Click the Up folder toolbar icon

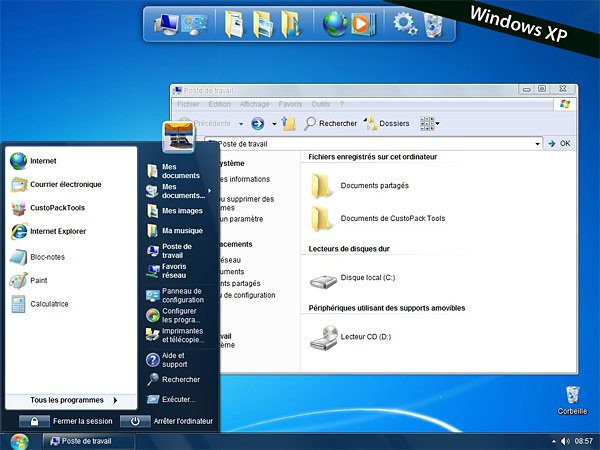point(289,123)
